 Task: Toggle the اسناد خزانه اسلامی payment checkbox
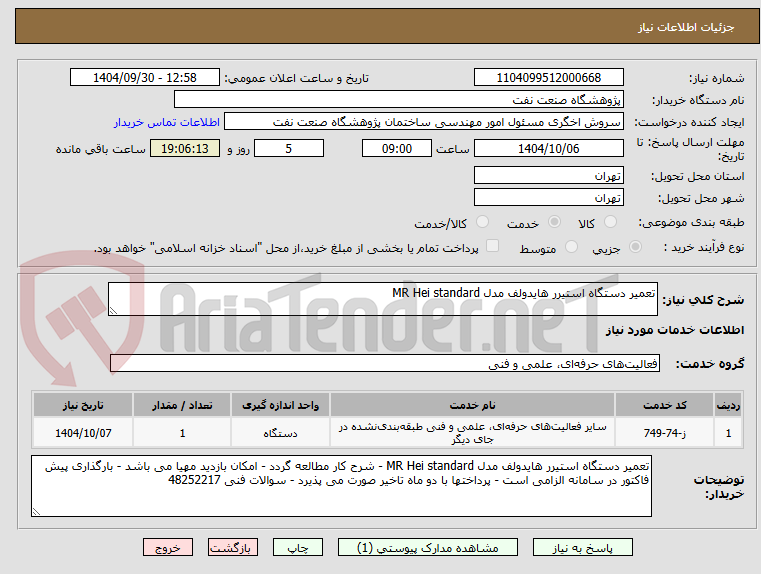[492, 246]
